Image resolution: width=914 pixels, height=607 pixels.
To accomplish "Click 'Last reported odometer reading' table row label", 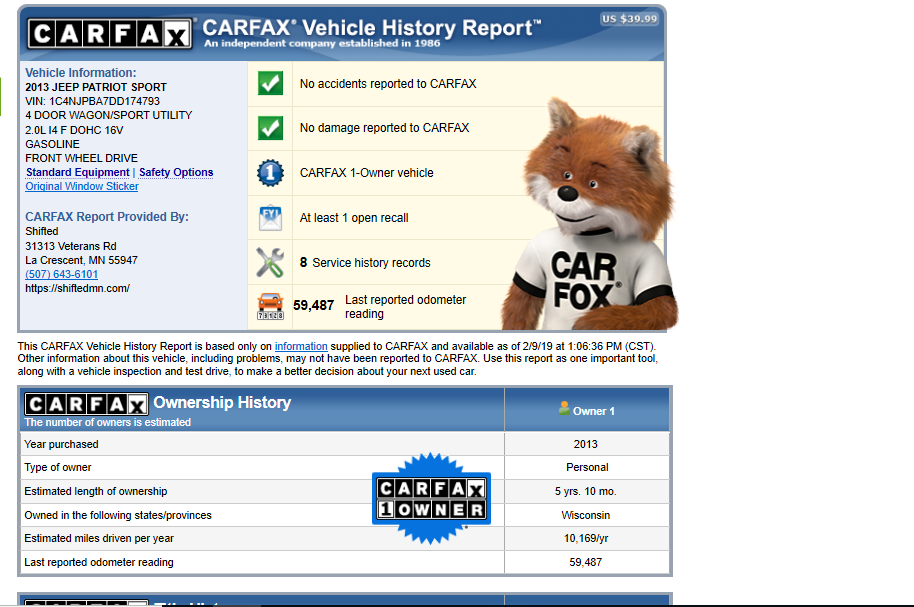I will (99, 563).
